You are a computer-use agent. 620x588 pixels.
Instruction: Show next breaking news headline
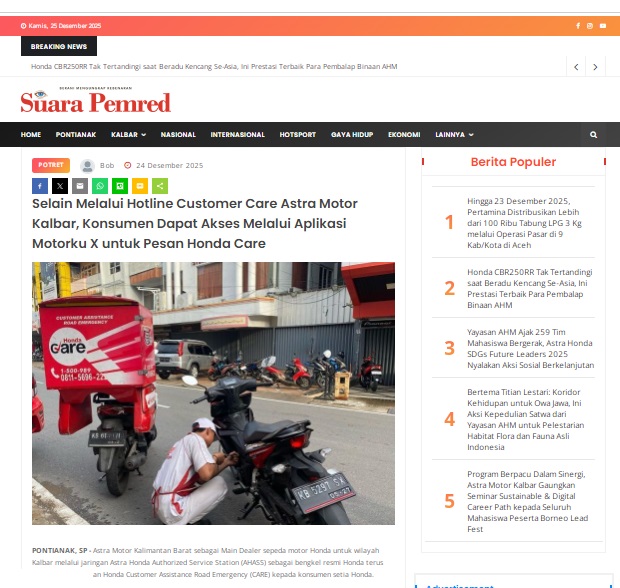click(595, 67)
